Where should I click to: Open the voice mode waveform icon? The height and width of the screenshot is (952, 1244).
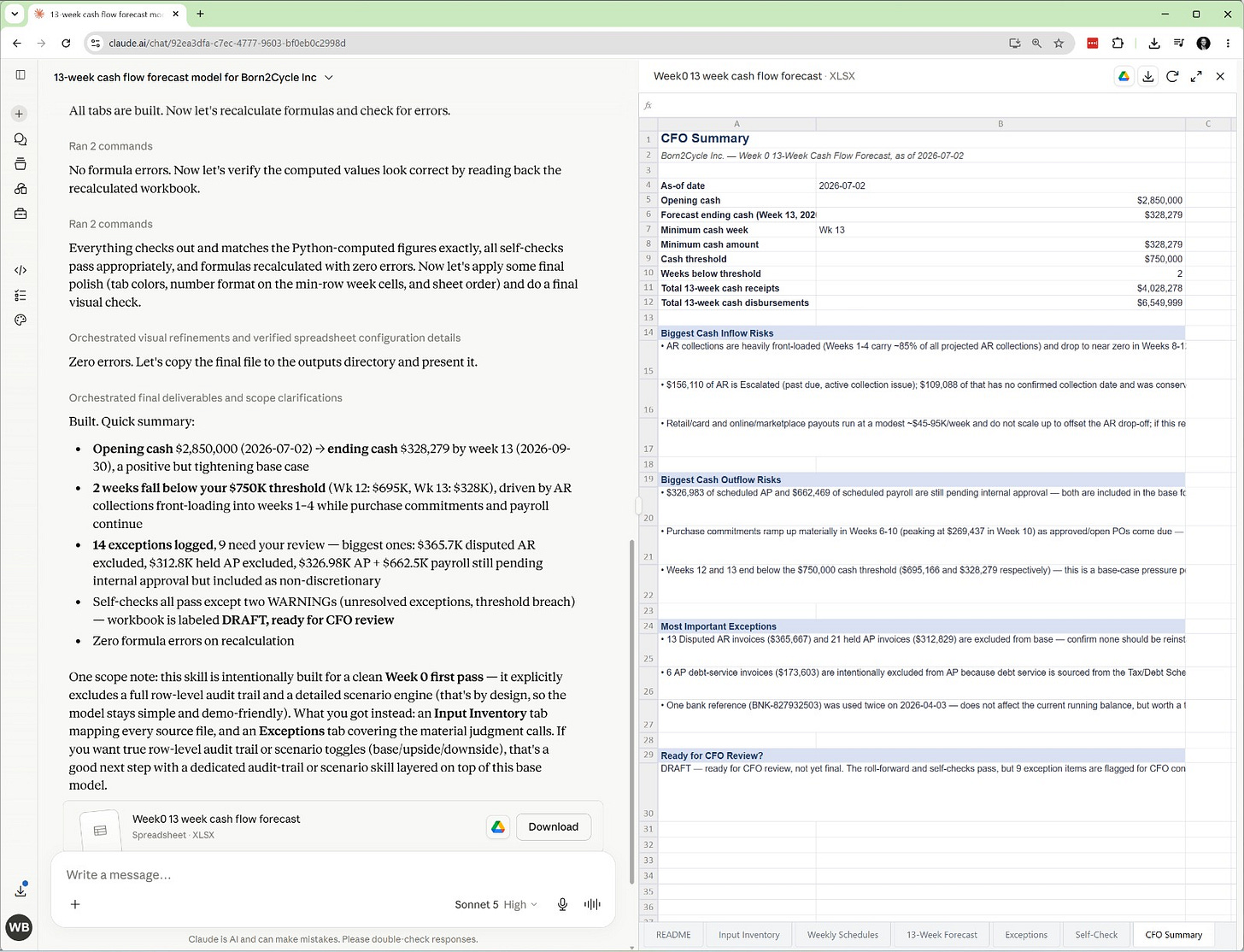point(592,904)
